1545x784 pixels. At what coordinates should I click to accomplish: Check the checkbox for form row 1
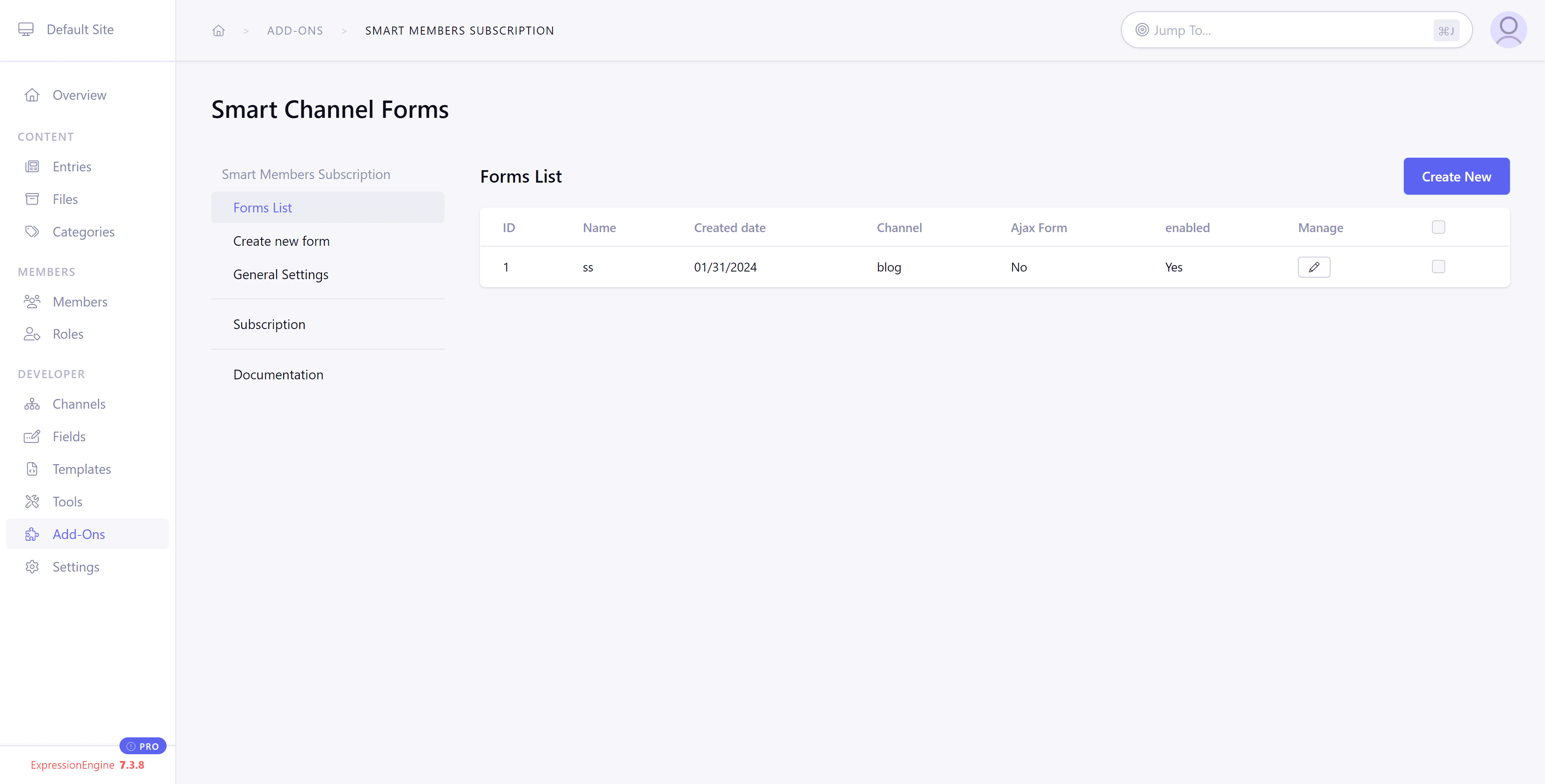[1438, 267]
